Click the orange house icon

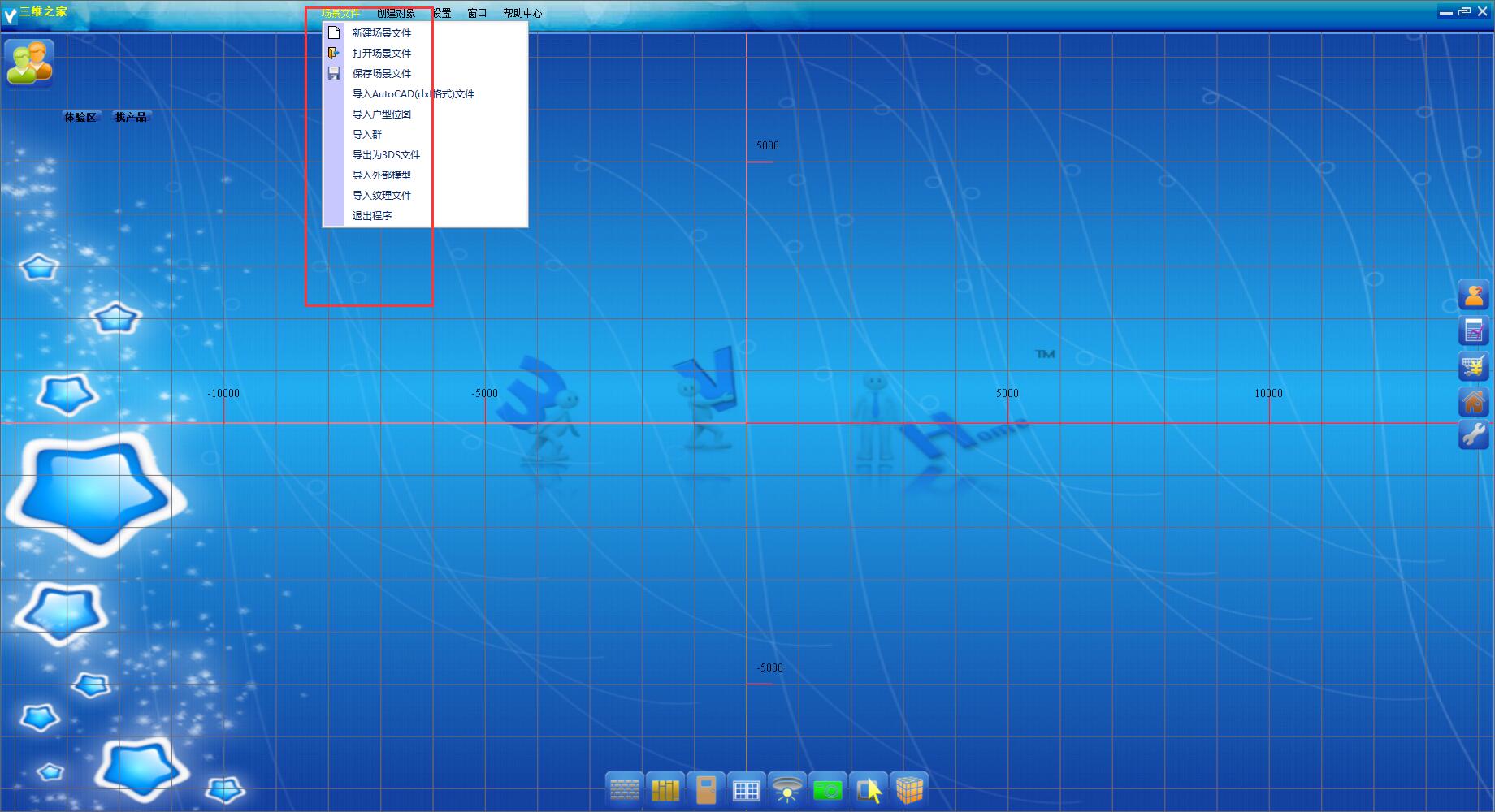click(x=1473, y=401)
